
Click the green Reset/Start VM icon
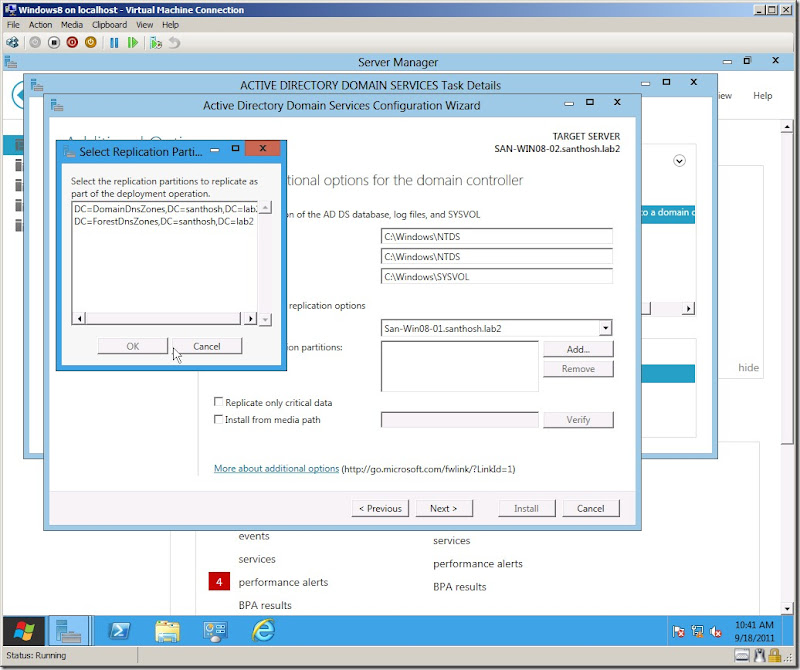pos(133,43)
